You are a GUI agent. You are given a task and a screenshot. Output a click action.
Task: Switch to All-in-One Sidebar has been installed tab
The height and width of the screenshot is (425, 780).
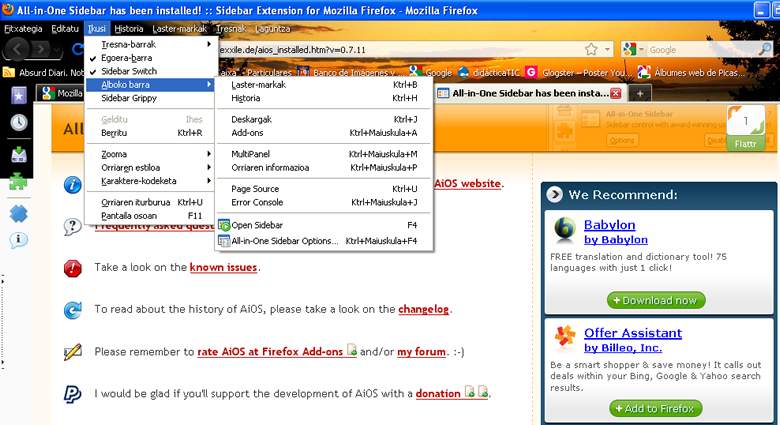coord(530,93)
